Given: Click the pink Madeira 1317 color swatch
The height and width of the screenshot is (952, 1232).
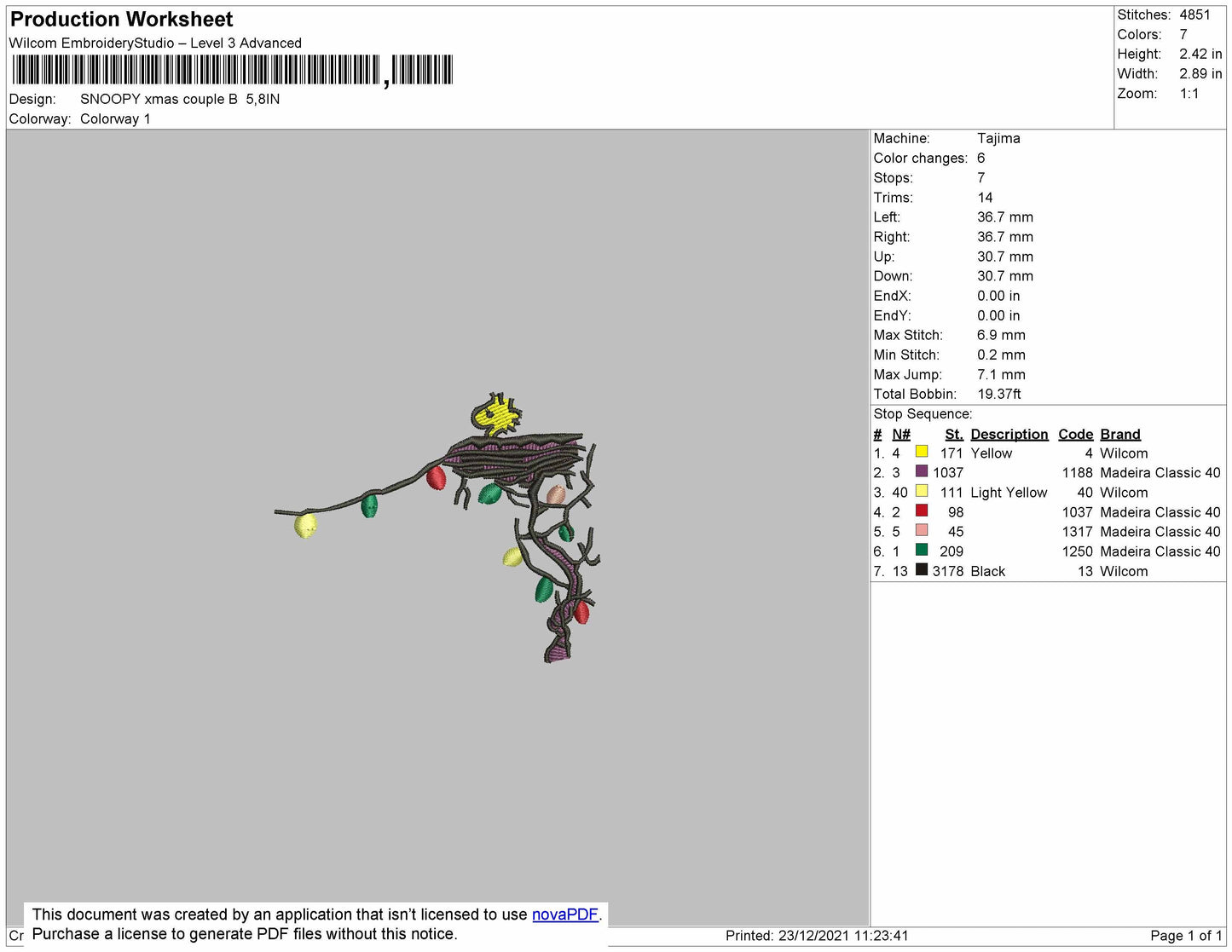Looking at the screenshot, I should click(x=922, y=530).
